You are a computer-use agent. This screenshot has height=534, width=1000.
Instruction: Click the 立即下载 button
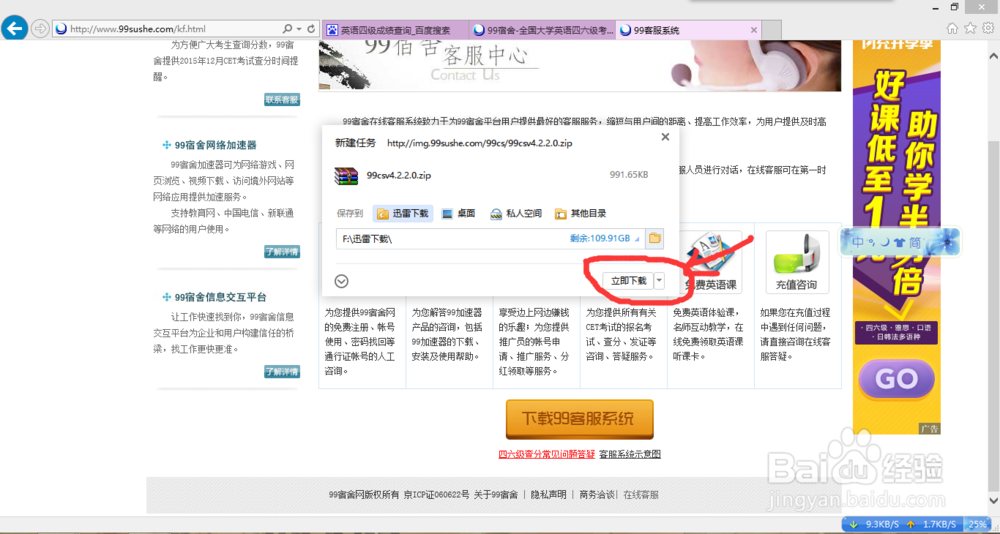[628, 281]
